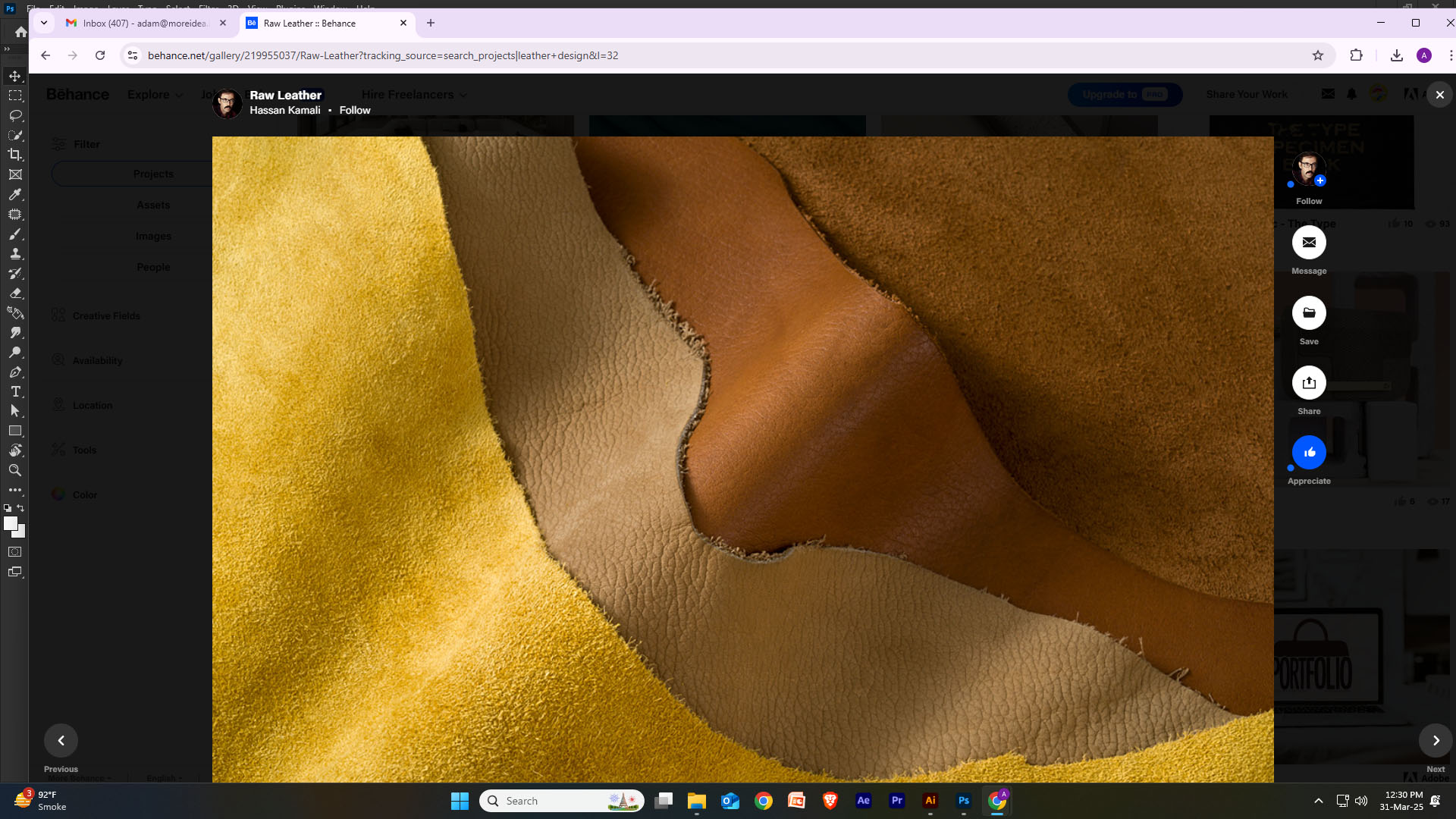This screenshot has height=819, width=1456.
Task: Send a message via envelope icon
Action: tap(1309, 243)
